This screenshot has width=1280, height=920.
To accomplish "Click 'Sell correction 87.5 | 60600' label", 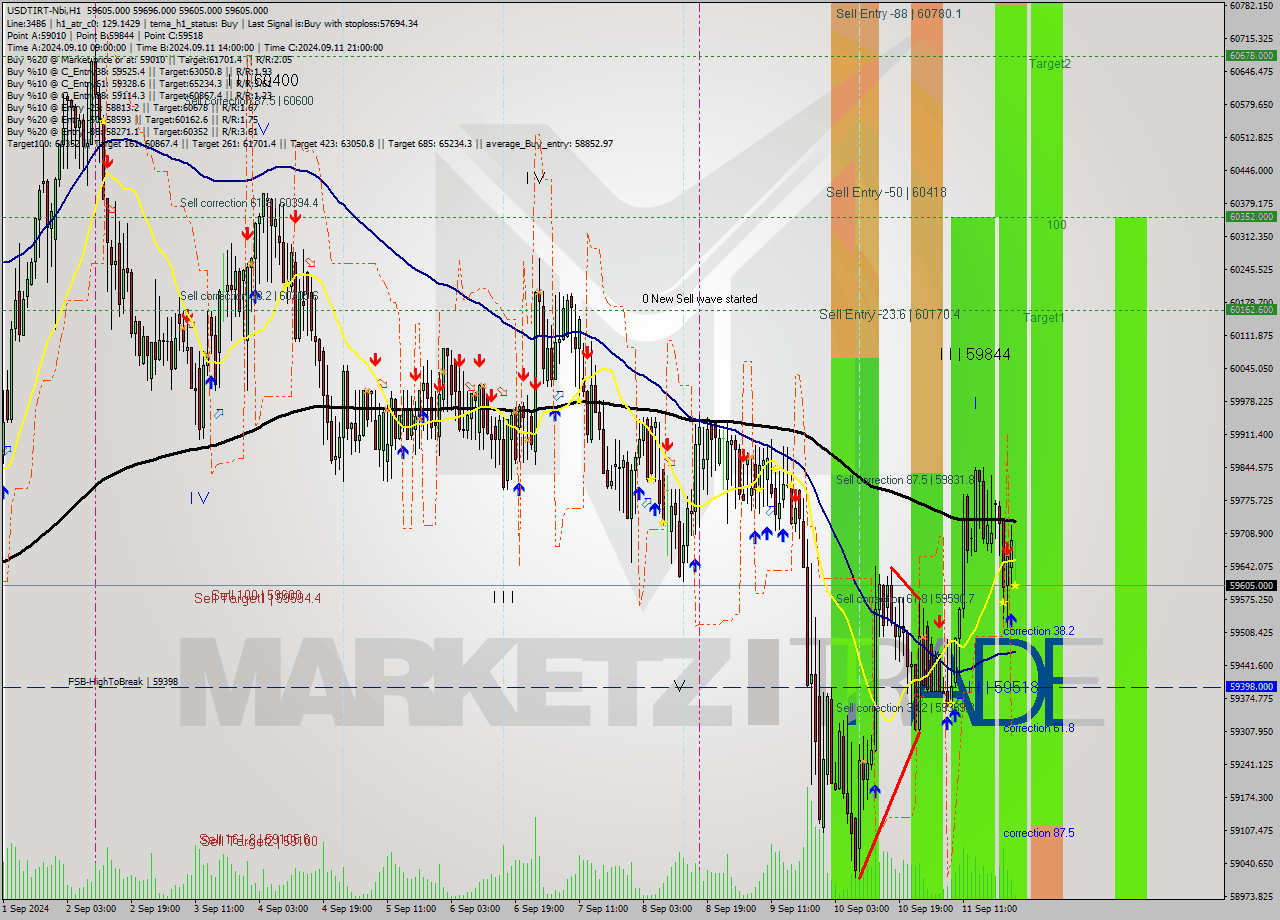I will coord(249,101).
